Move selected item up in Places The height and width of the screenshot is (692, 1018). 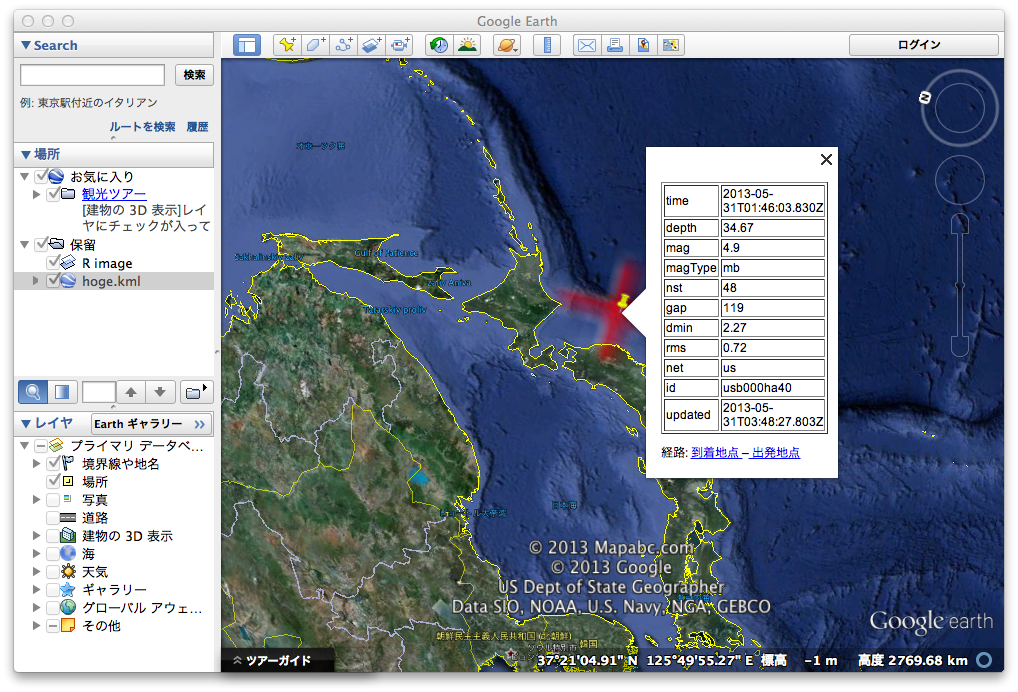point(131,392)
